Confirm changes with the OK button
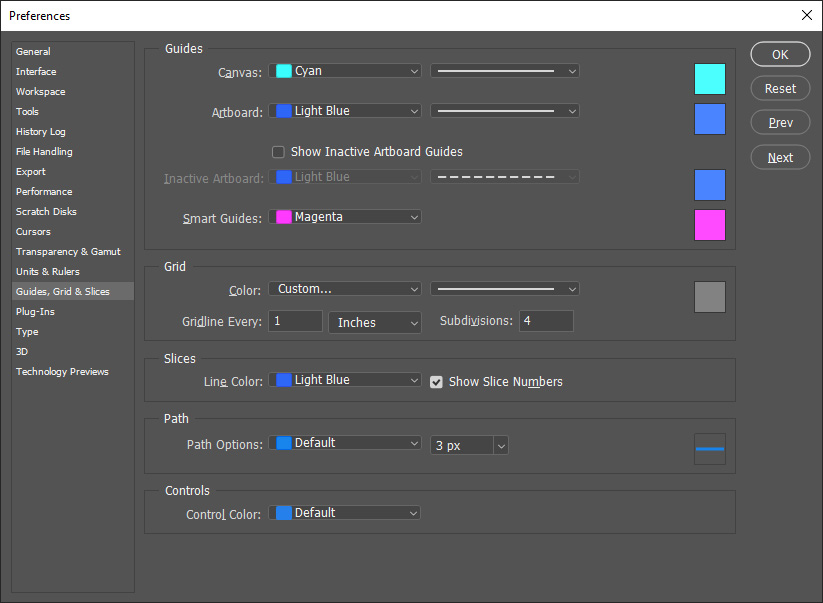The width and height of the screenshot is (823, 603). [x=780, y=54]
